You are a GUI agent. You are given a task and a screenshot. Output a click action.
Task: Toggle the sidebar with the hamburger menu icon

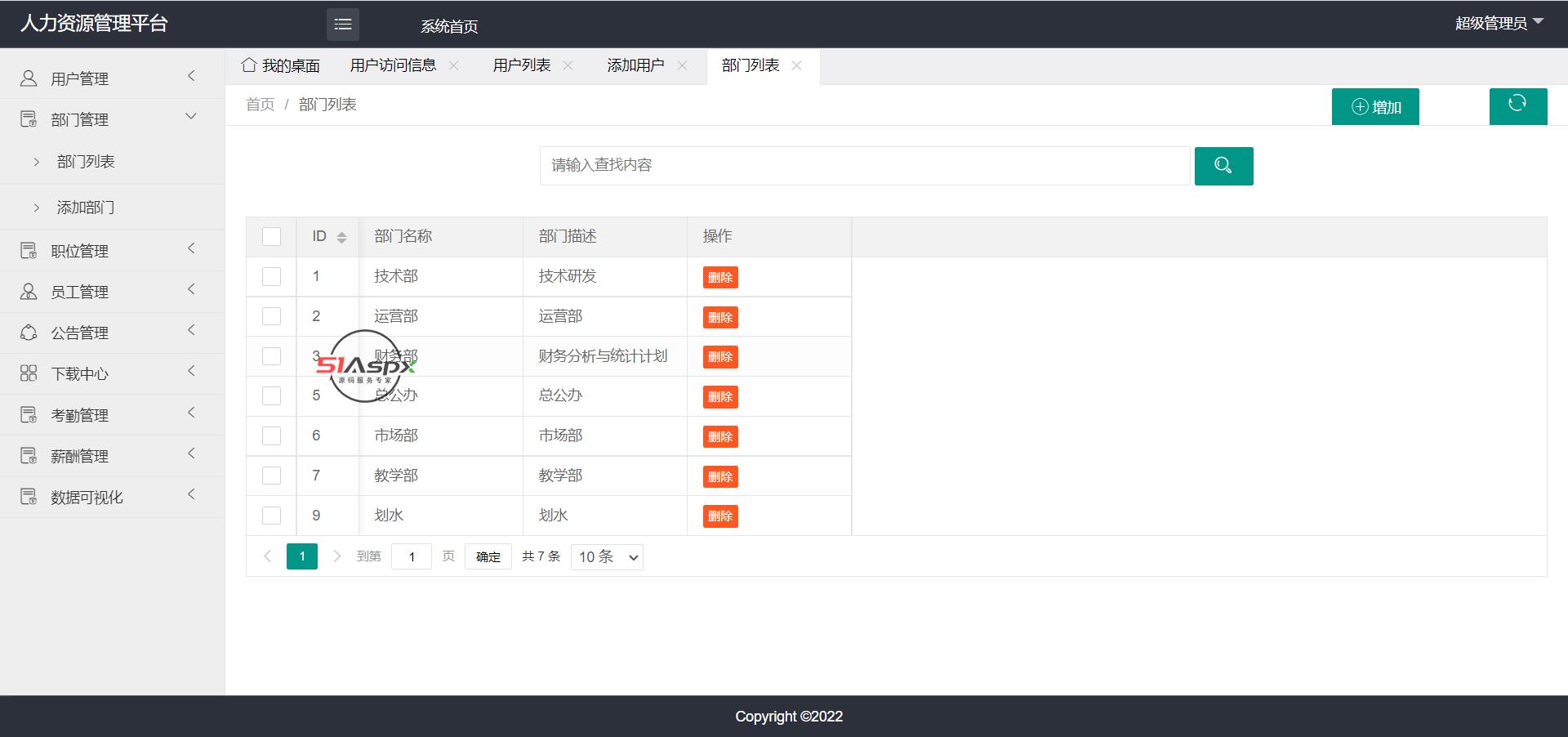[343, 25]
